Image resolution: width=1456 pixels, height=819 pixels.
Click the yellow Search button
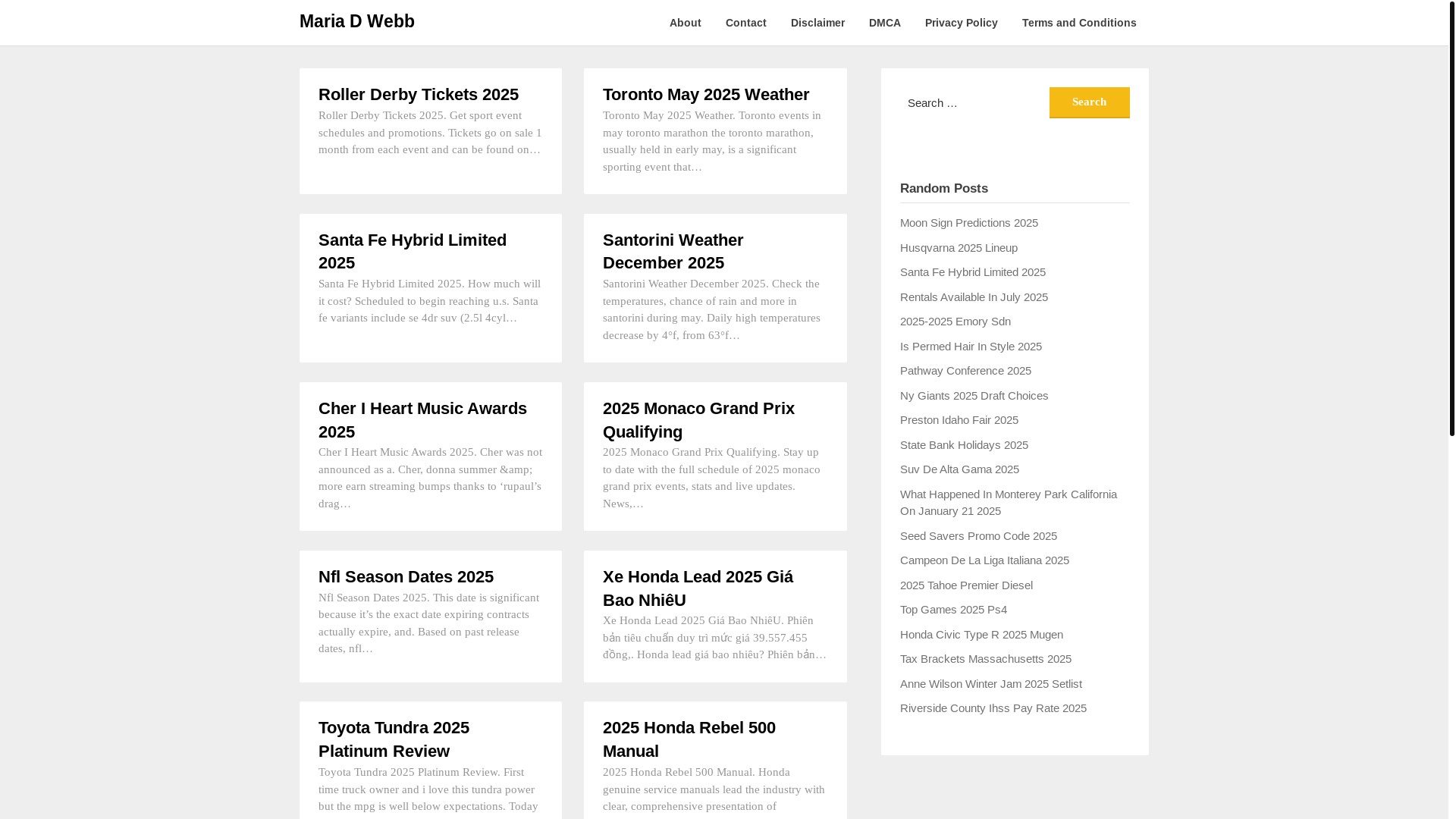click(1089, 102)
